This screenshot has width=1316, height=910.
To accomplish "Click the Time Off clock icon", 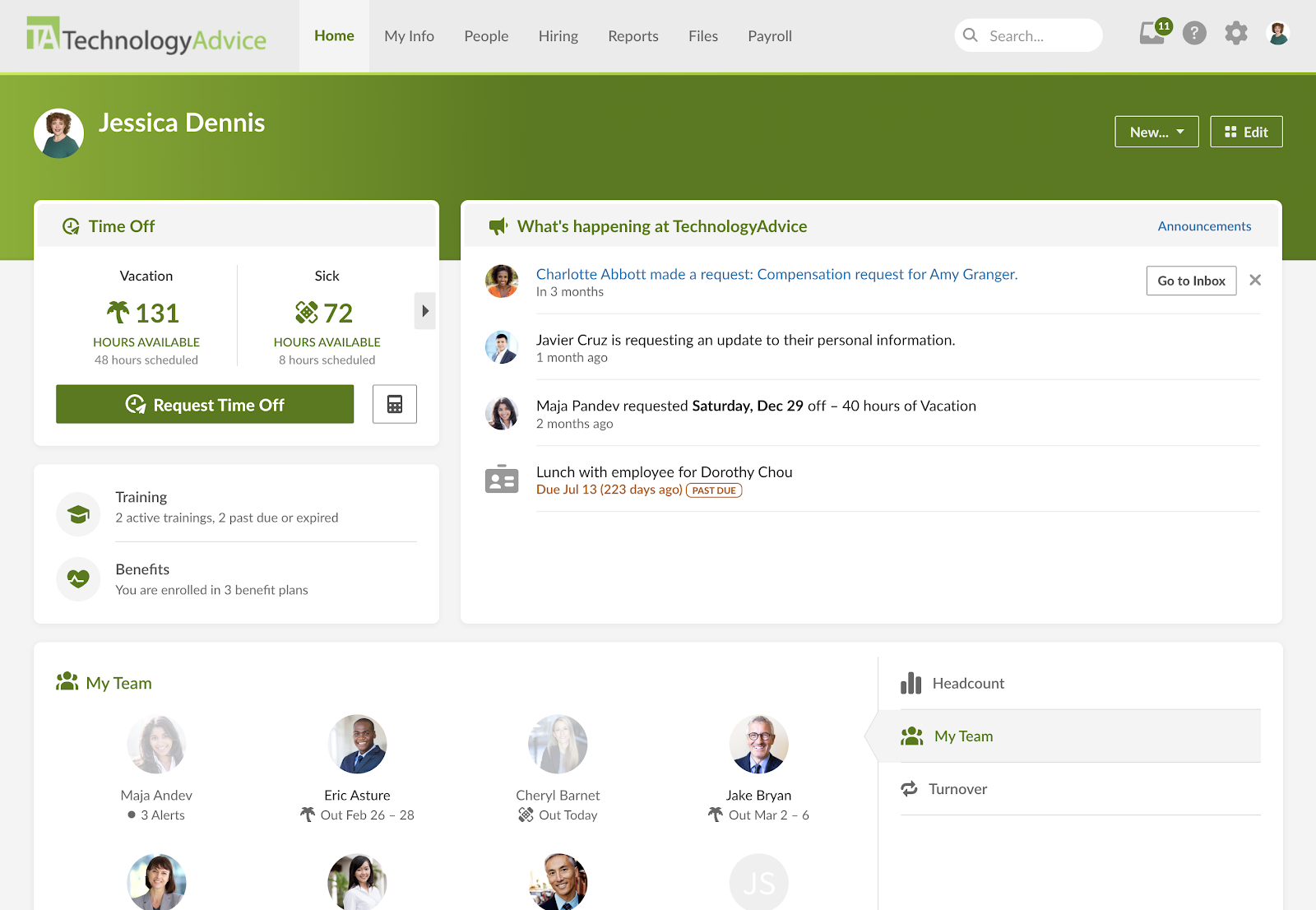I will coord(72,226).
